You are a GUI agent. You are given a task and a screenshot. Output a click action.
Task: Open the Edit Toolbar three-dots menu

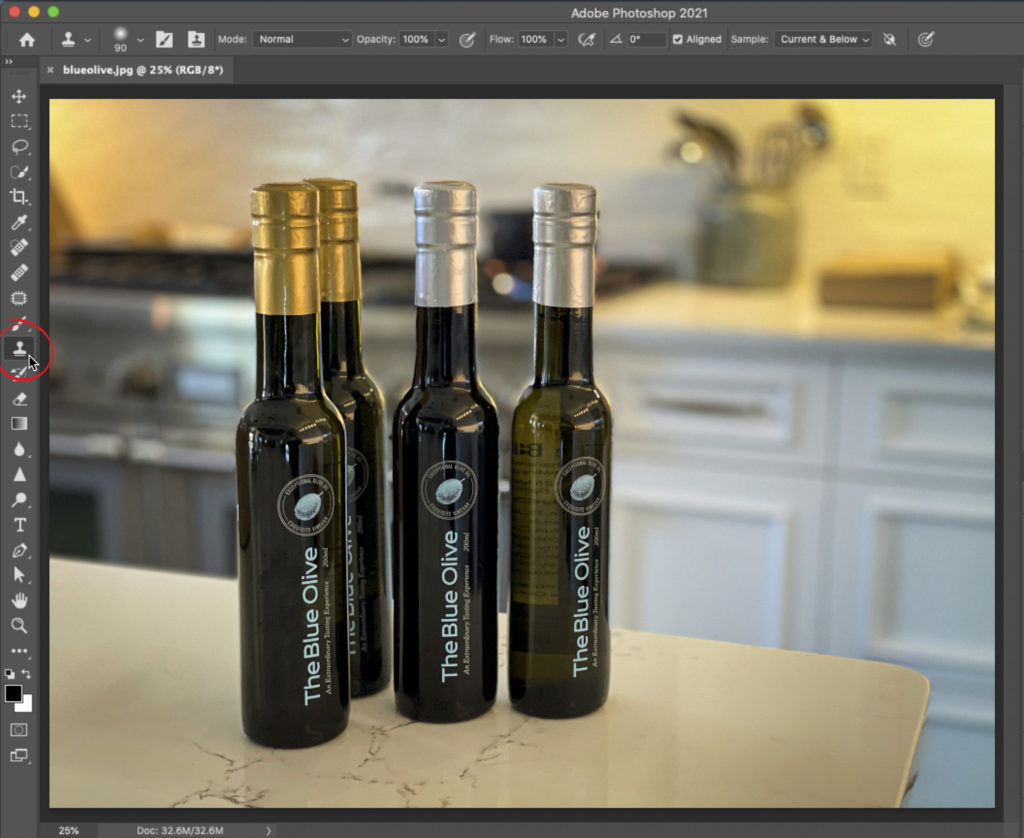pos(19,651)
